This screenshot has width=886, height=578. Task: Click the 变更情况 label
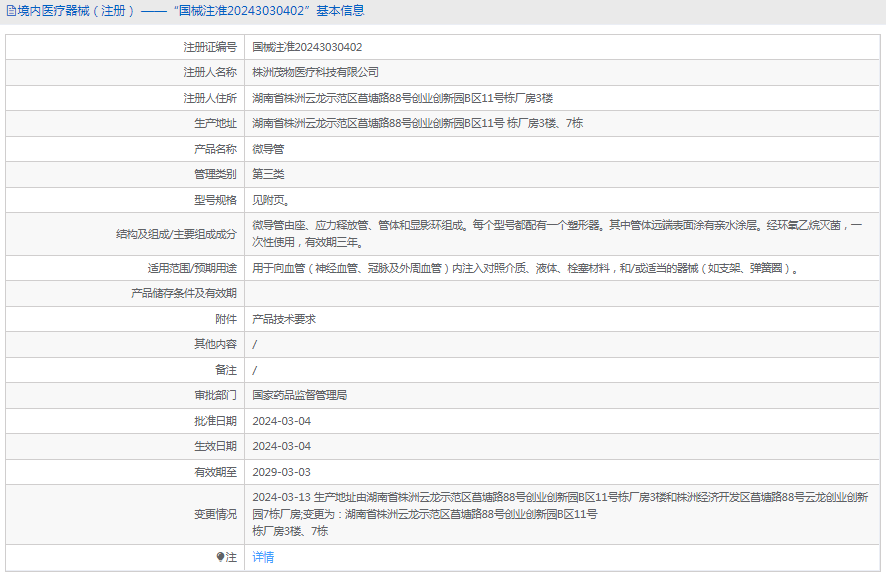pos(215,514)
